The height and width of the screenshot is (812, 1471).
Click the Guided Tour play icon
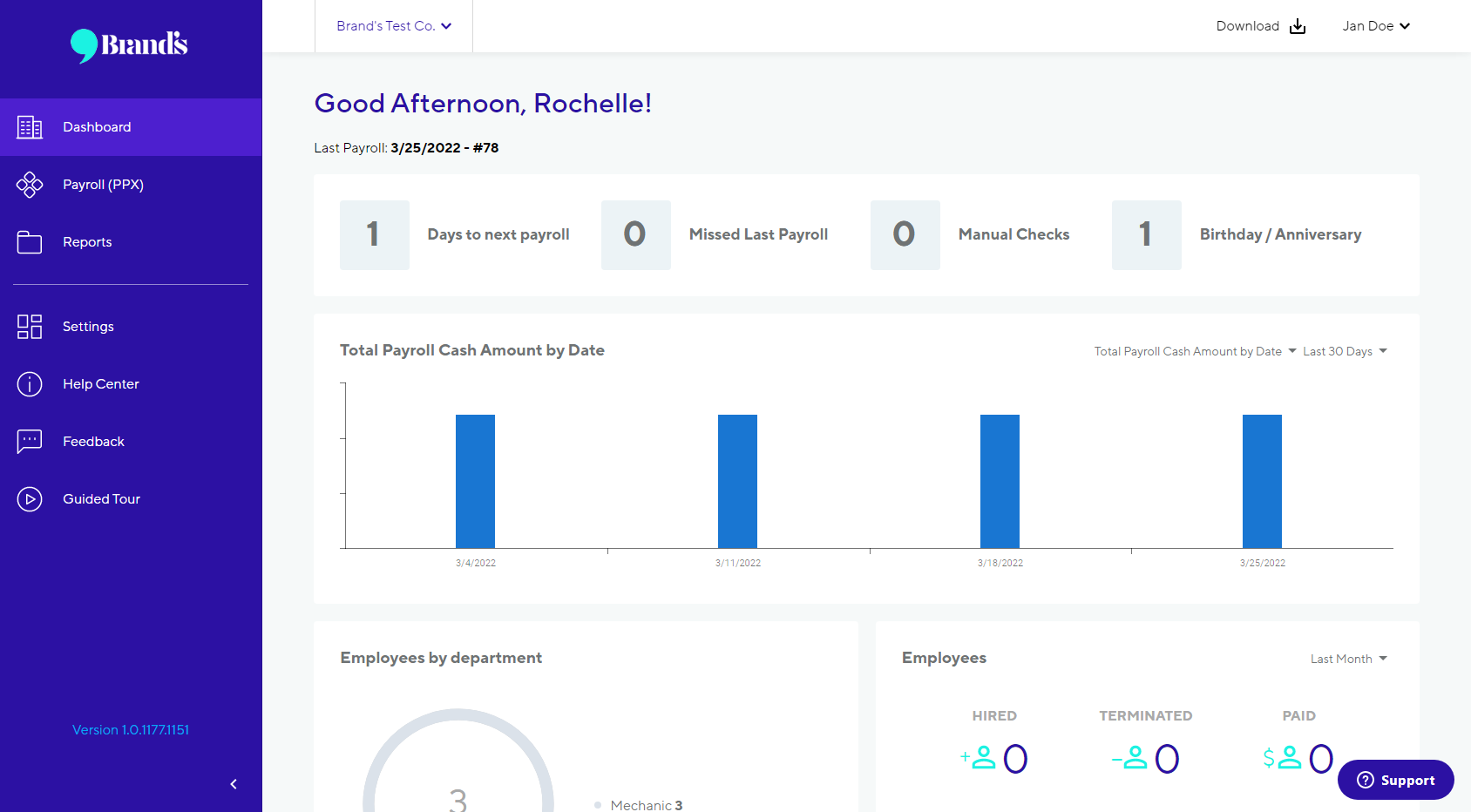(30, 499)
